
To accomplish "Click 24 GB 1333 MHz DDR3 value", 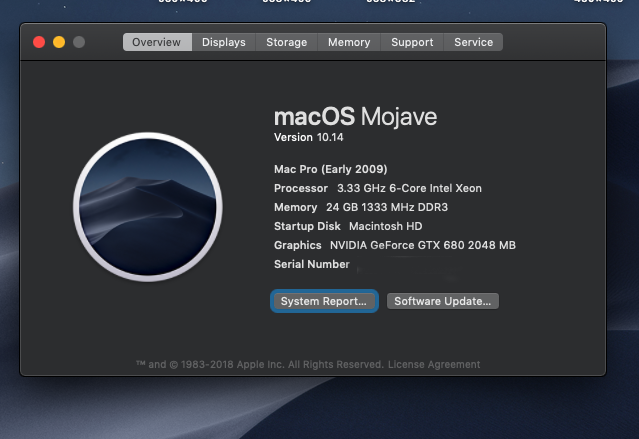I will [387, 207].
